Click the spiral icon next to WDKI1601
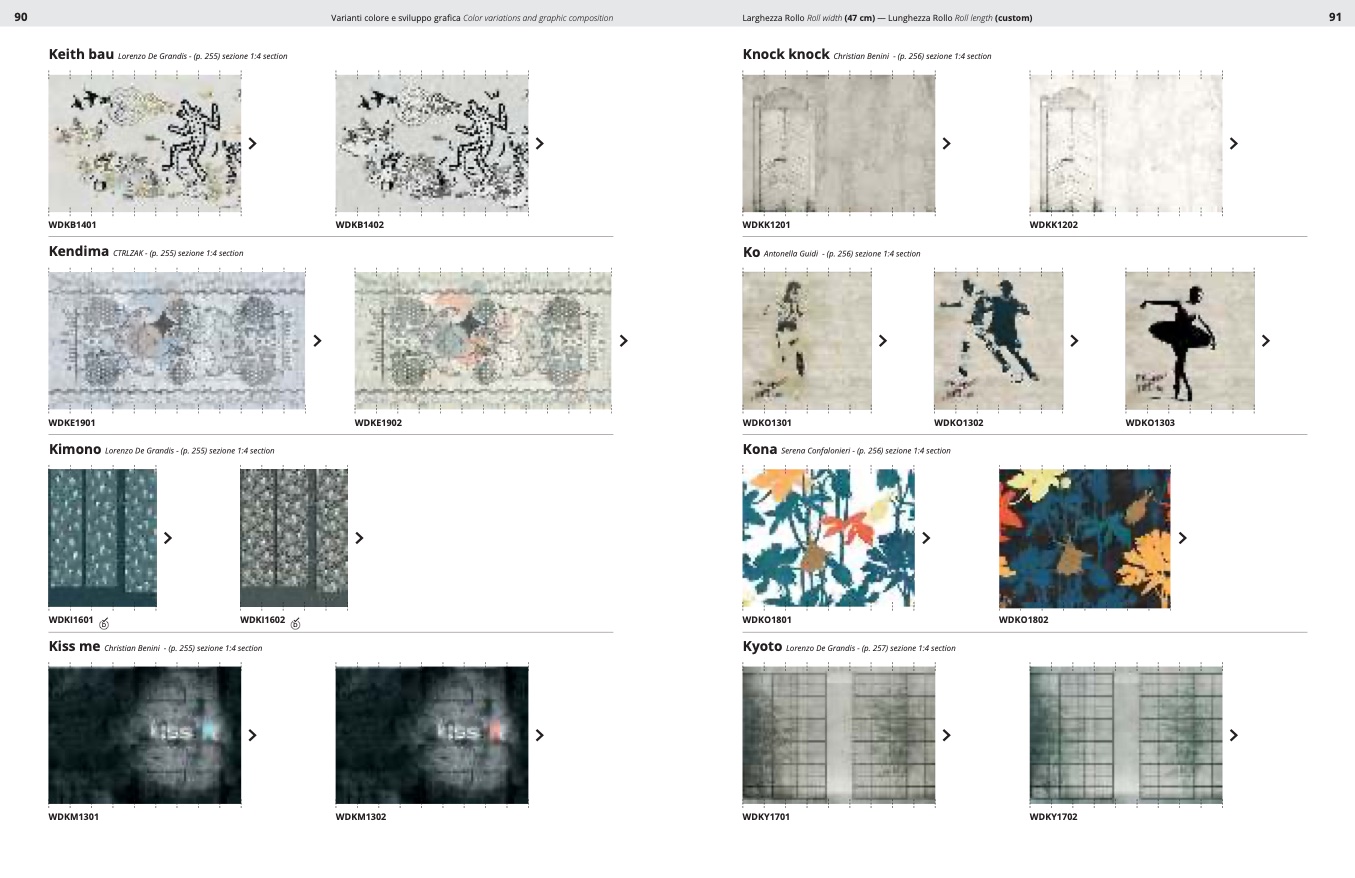1355x878 pixels. [104, 623]
